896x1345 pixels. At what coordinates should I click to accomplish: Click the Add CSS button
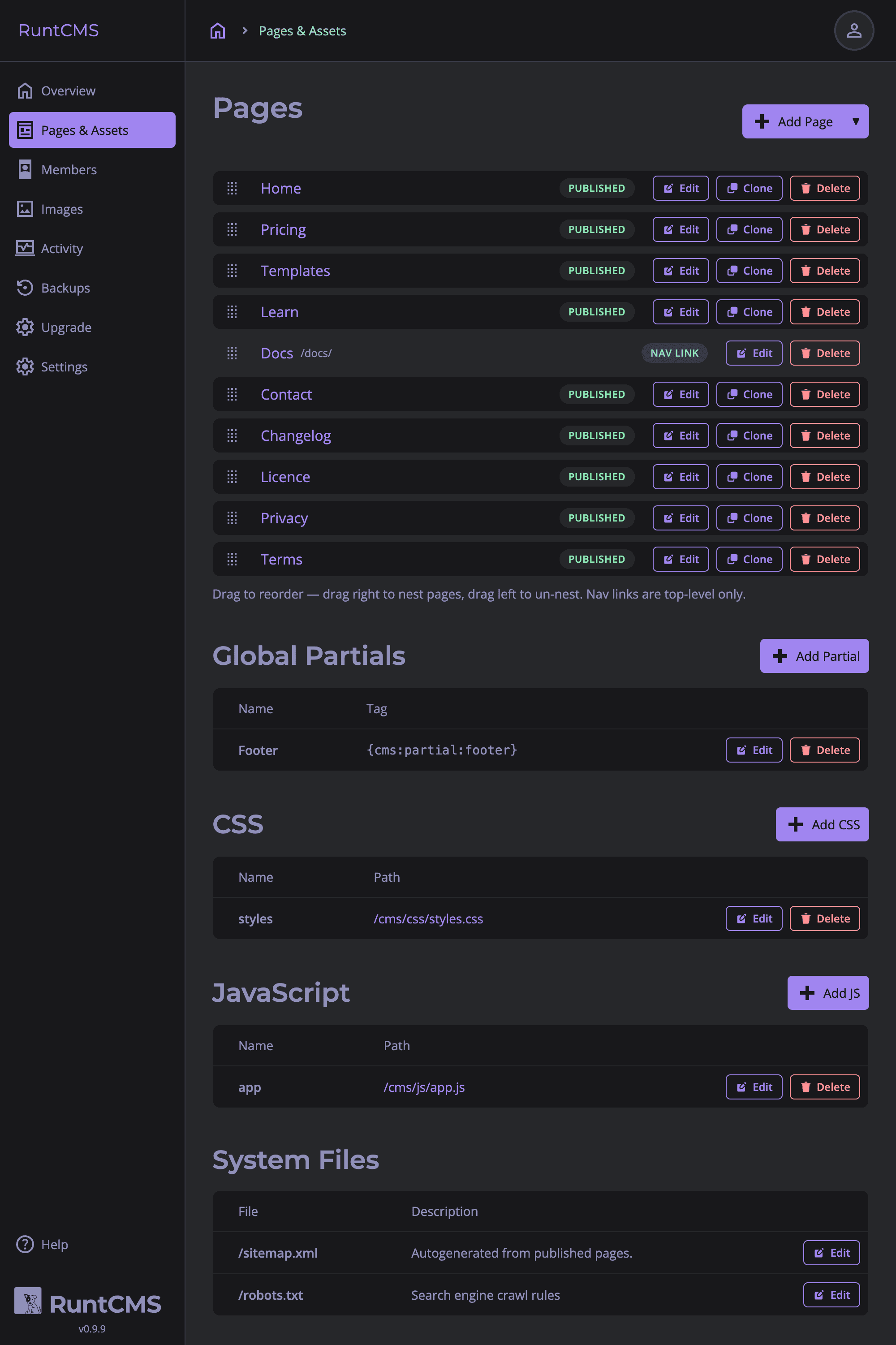tap(822, 824)
